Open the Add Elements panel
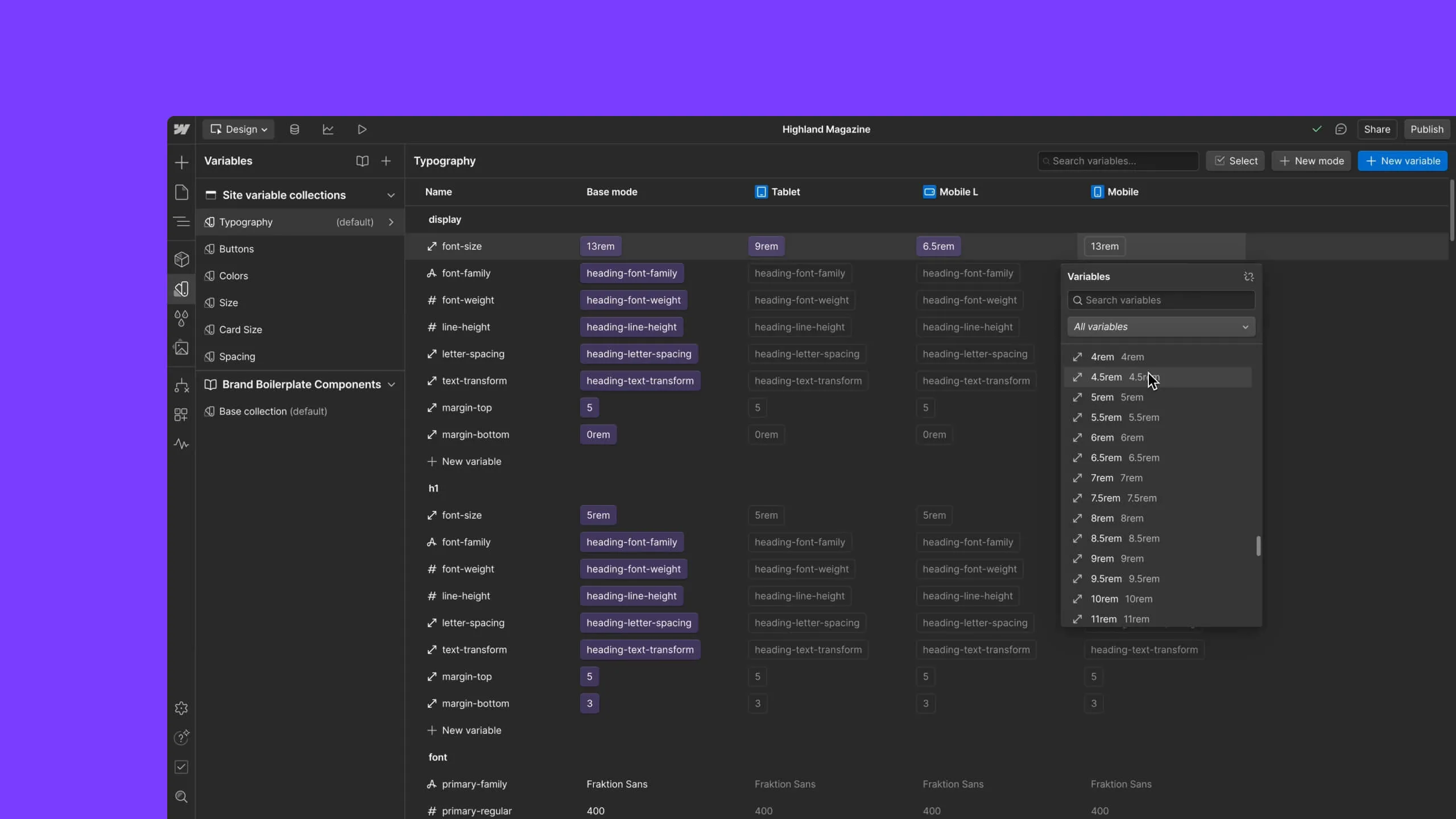 click(181, 162)
